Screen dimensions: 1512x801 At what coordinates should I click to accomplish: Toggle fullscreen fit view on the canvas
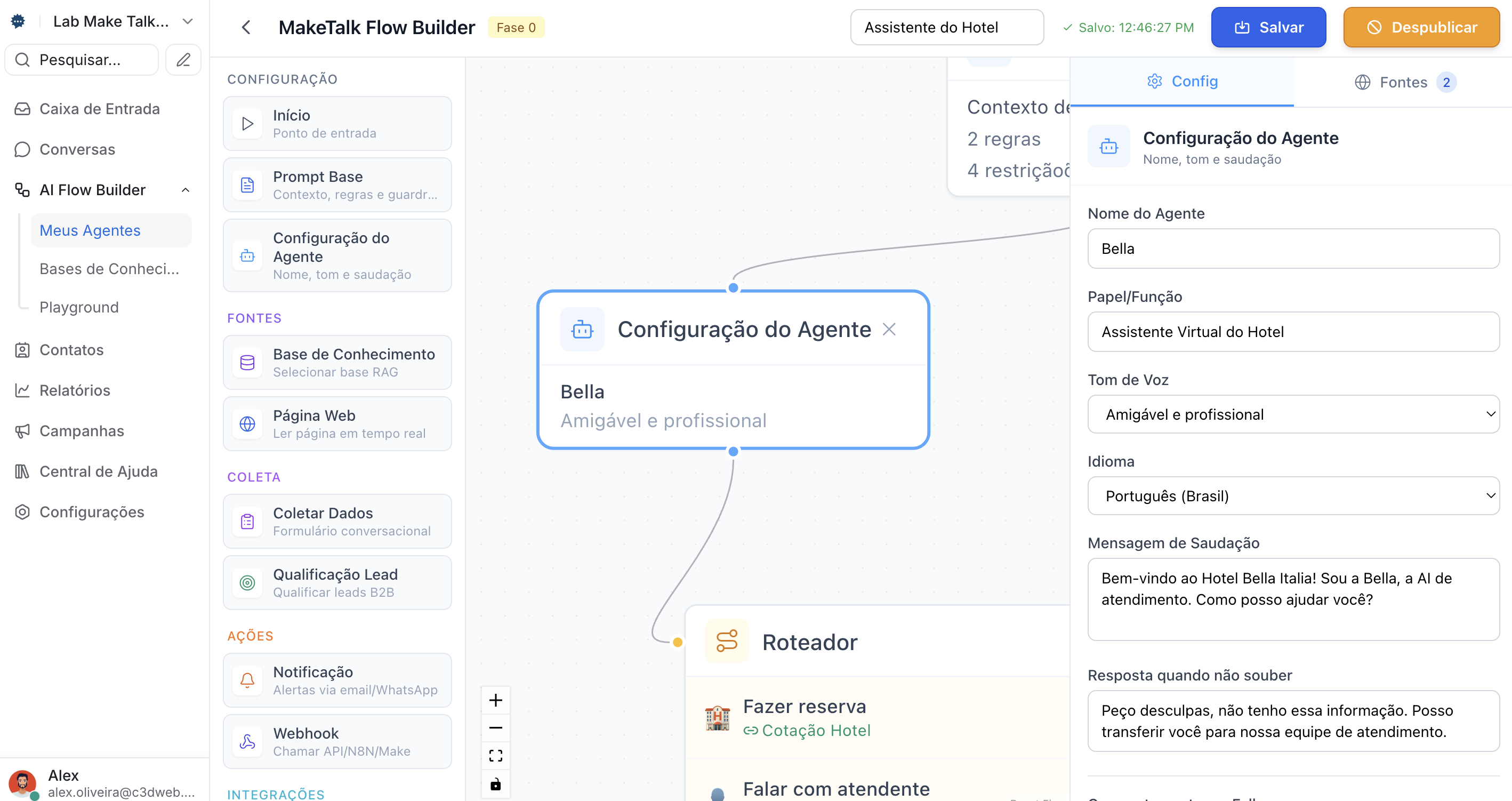click(496, 755)
